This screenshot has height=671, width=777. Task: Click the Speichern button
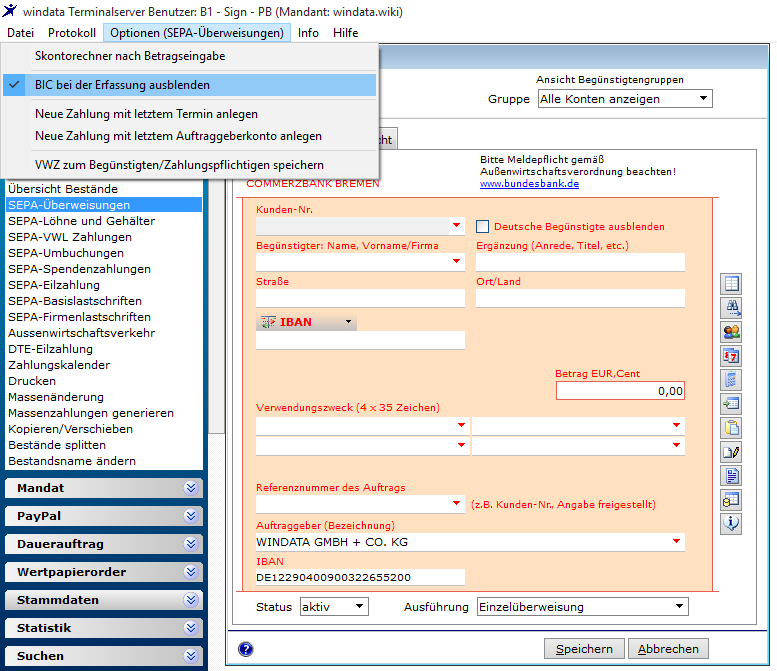click(x=584, y=649)
